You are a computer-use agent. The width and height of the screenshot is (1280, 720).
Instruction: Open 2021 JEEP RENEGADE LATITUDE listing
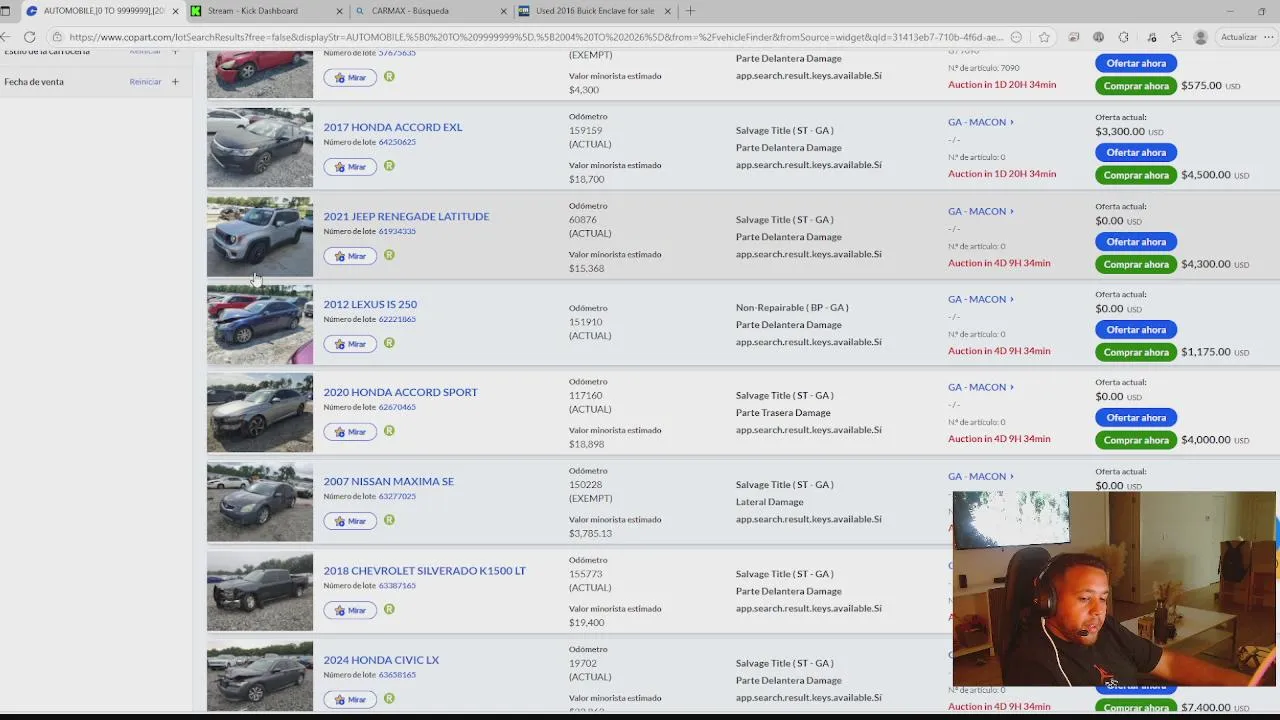click(406, 216)
